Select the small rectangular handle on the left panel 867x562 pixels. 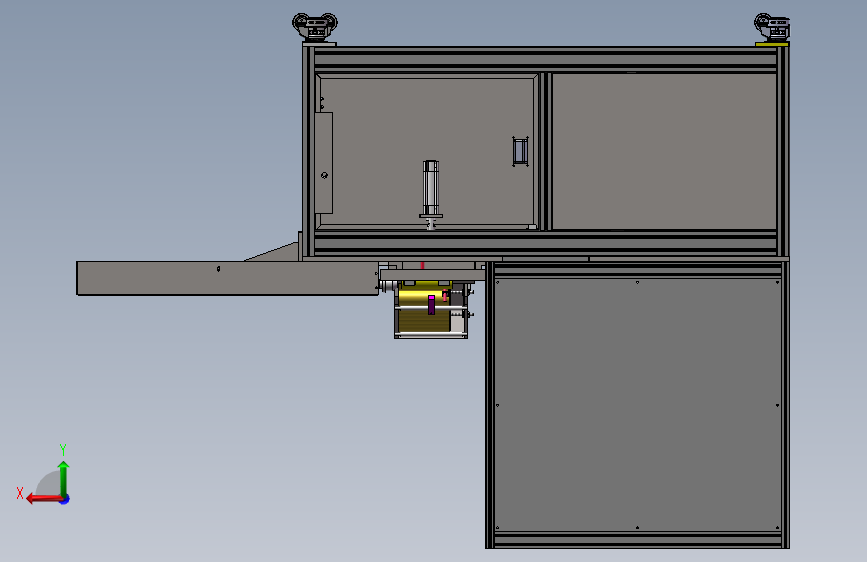click(x=520, y=151)
